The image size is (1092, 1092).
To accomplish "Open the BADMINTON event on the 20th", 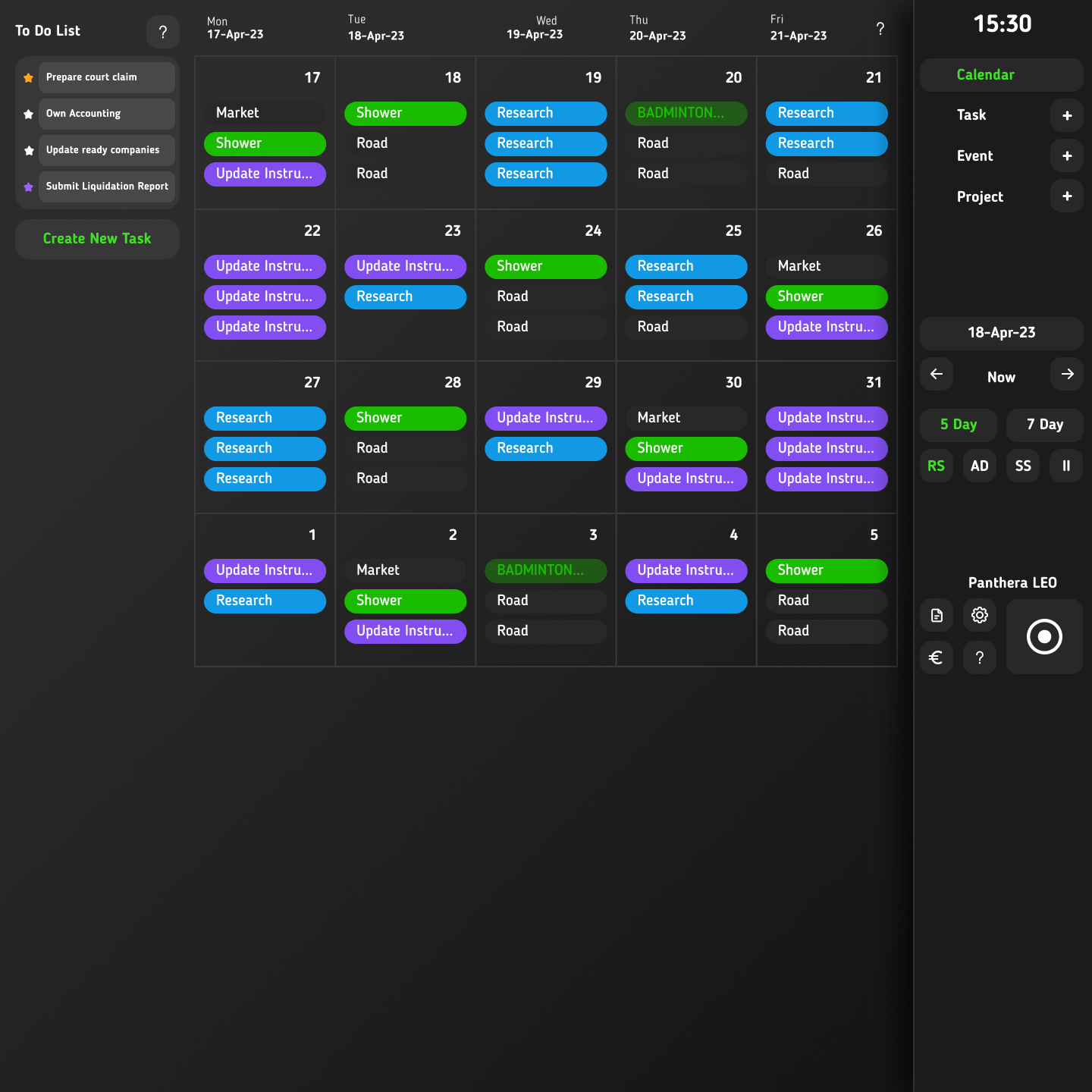I will point(686,113).
